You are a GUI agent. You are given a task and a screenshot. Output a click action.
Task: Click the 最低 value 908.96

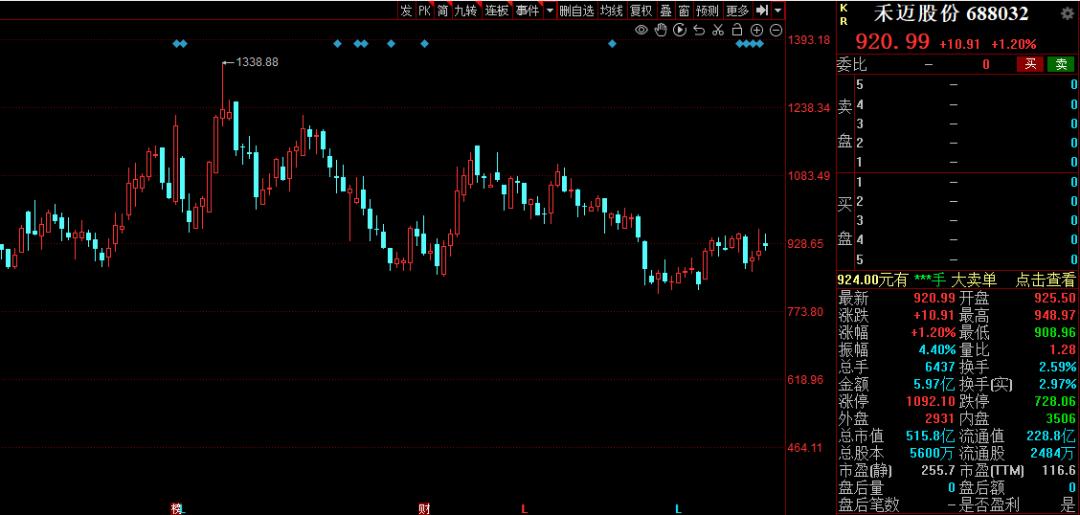(x=1055, y=333)
